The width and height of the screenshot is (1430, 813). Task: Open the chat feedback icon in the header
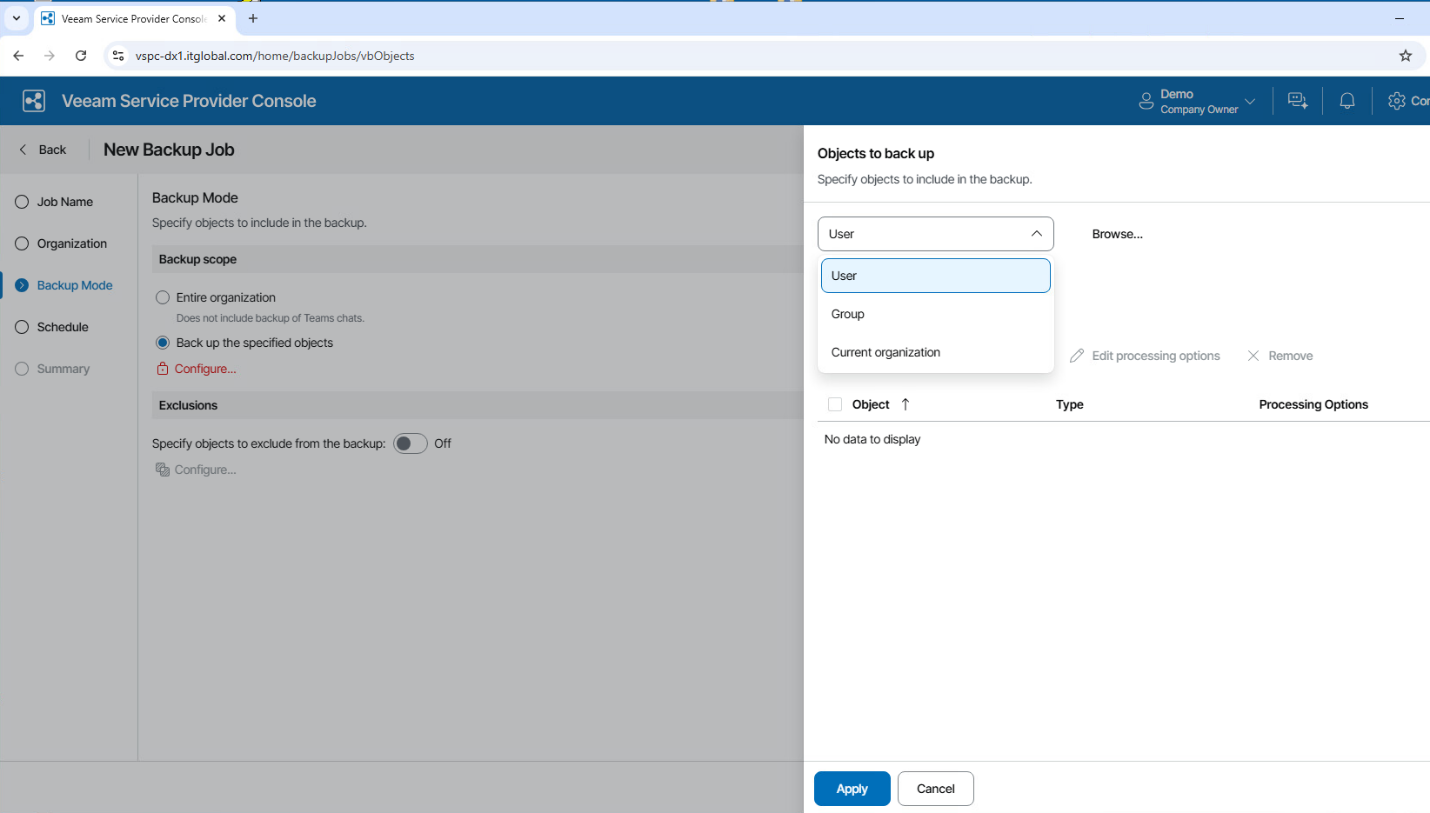click(x=1297, y=101)
